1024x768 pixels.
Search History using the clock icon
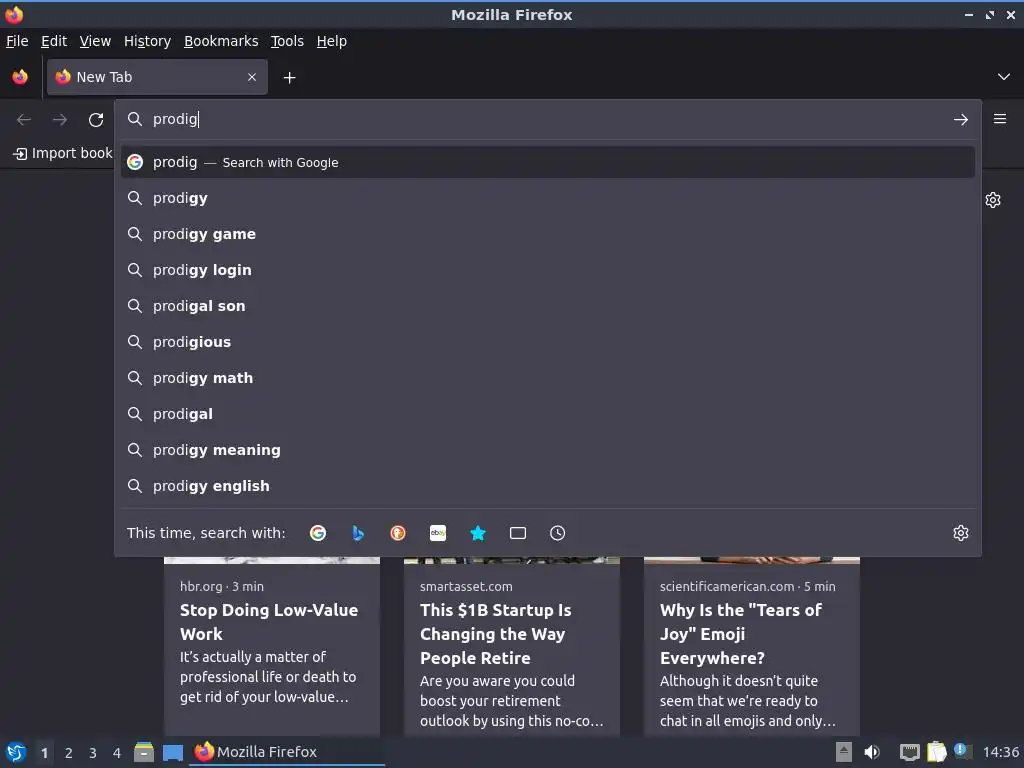click(558, 533)
